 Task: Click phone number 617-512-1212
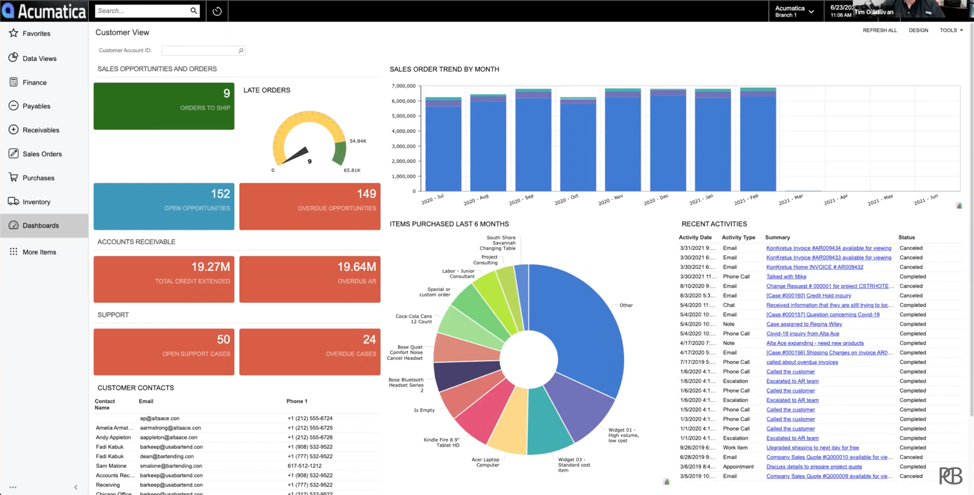(302, 466)
